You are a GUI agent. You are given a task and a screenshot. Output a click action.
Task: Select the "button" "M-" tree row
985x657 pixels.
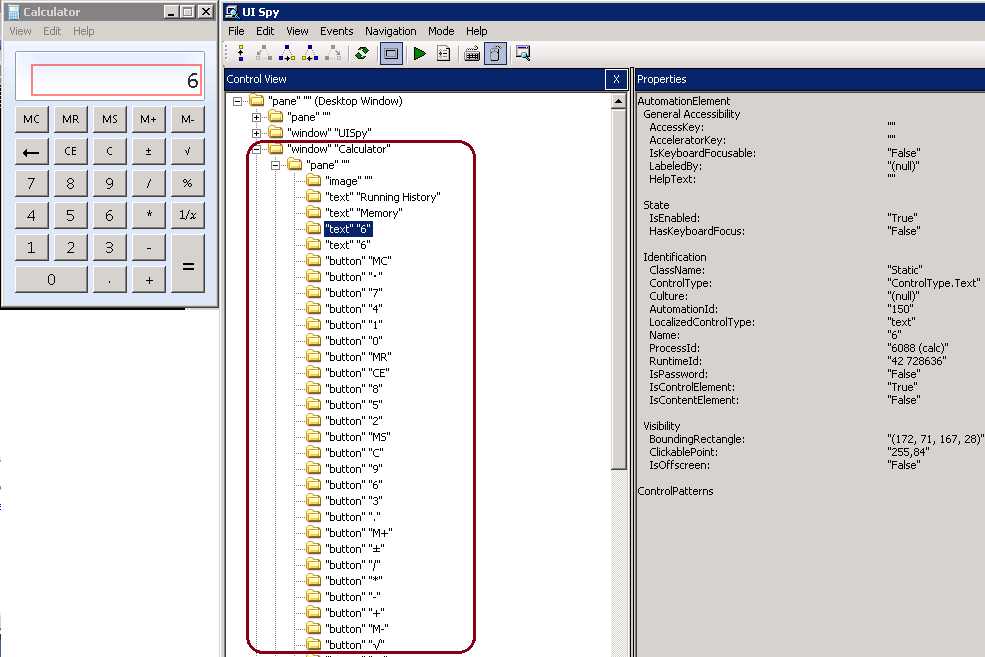[x=357, y=629]
